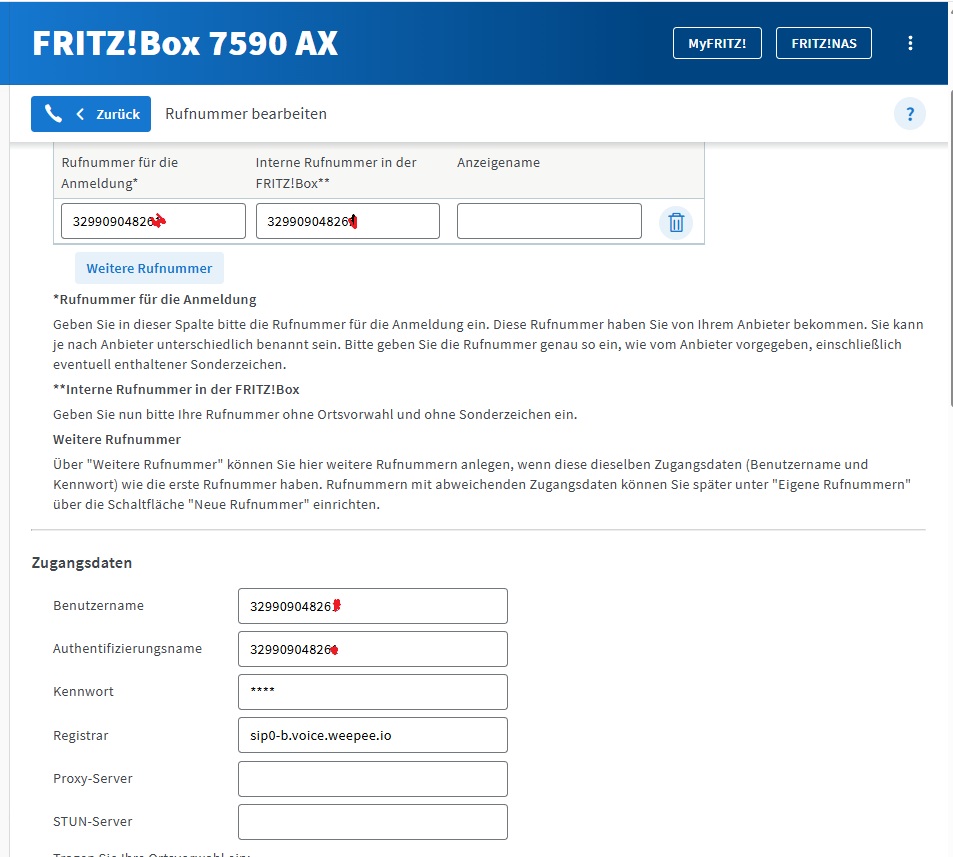
Task: Click the Authentifizierungsname label
Action: coord(128,649)
